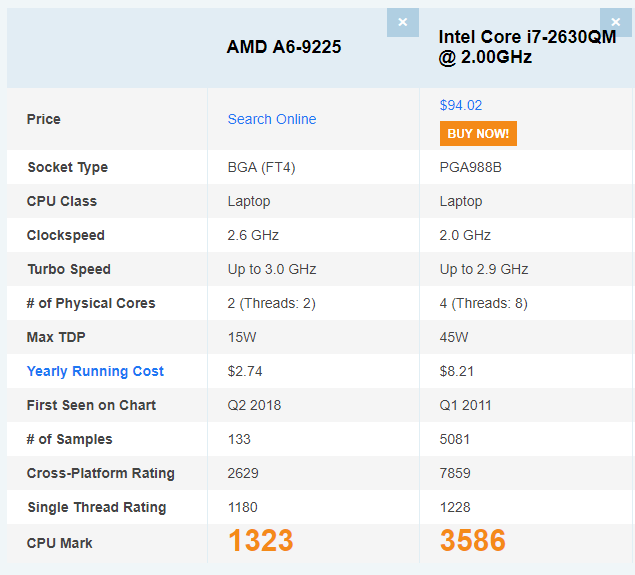Click the Search Online price link
This screenshot has width=635, height=575.
tap(272, 119)
